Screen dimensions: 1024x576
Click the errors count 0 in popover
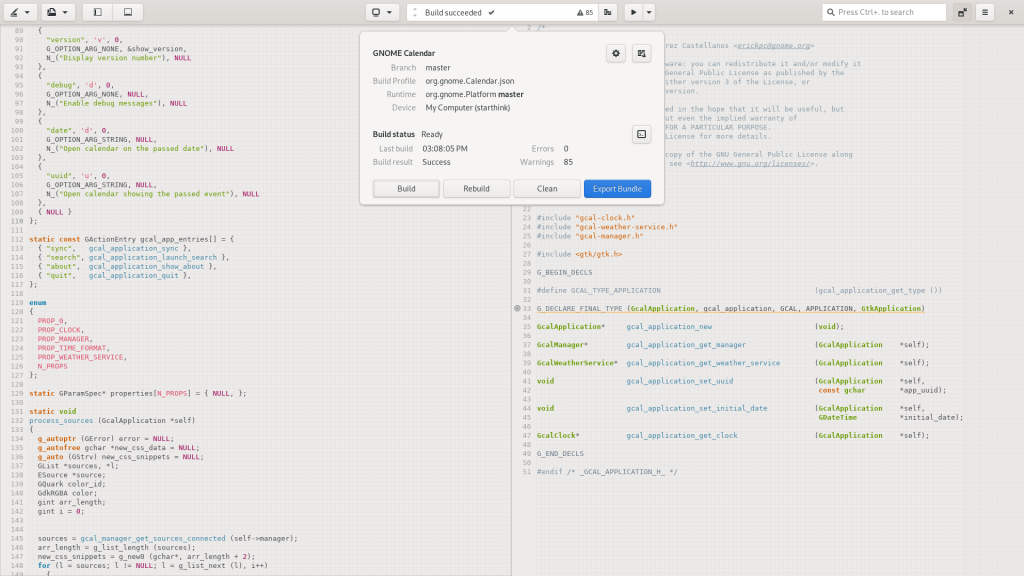coord(566,149)
